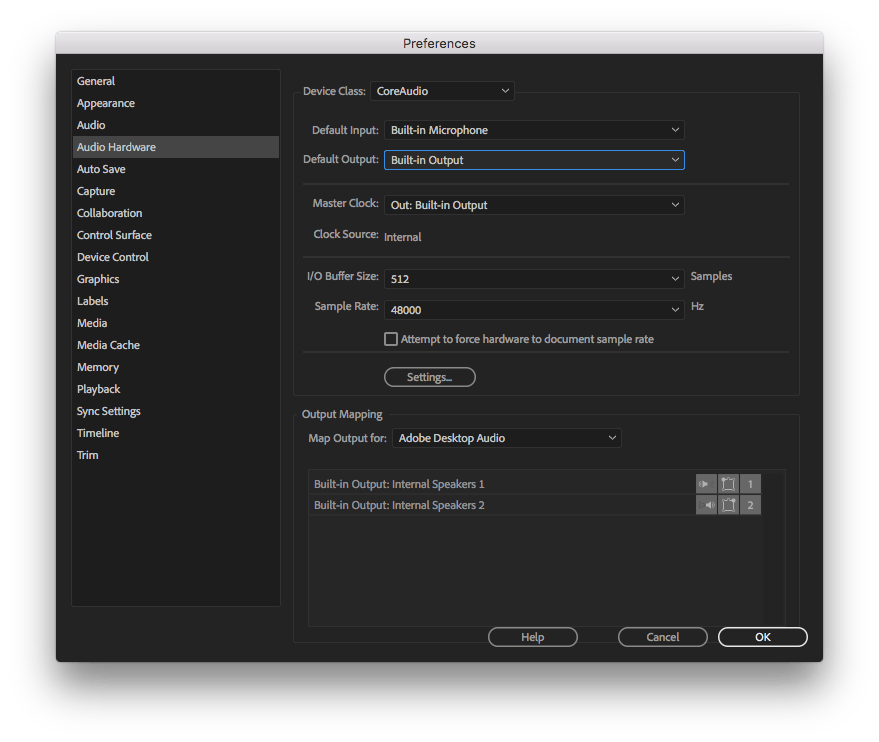Open the Default Output dropdown

(x=534, y=160)
